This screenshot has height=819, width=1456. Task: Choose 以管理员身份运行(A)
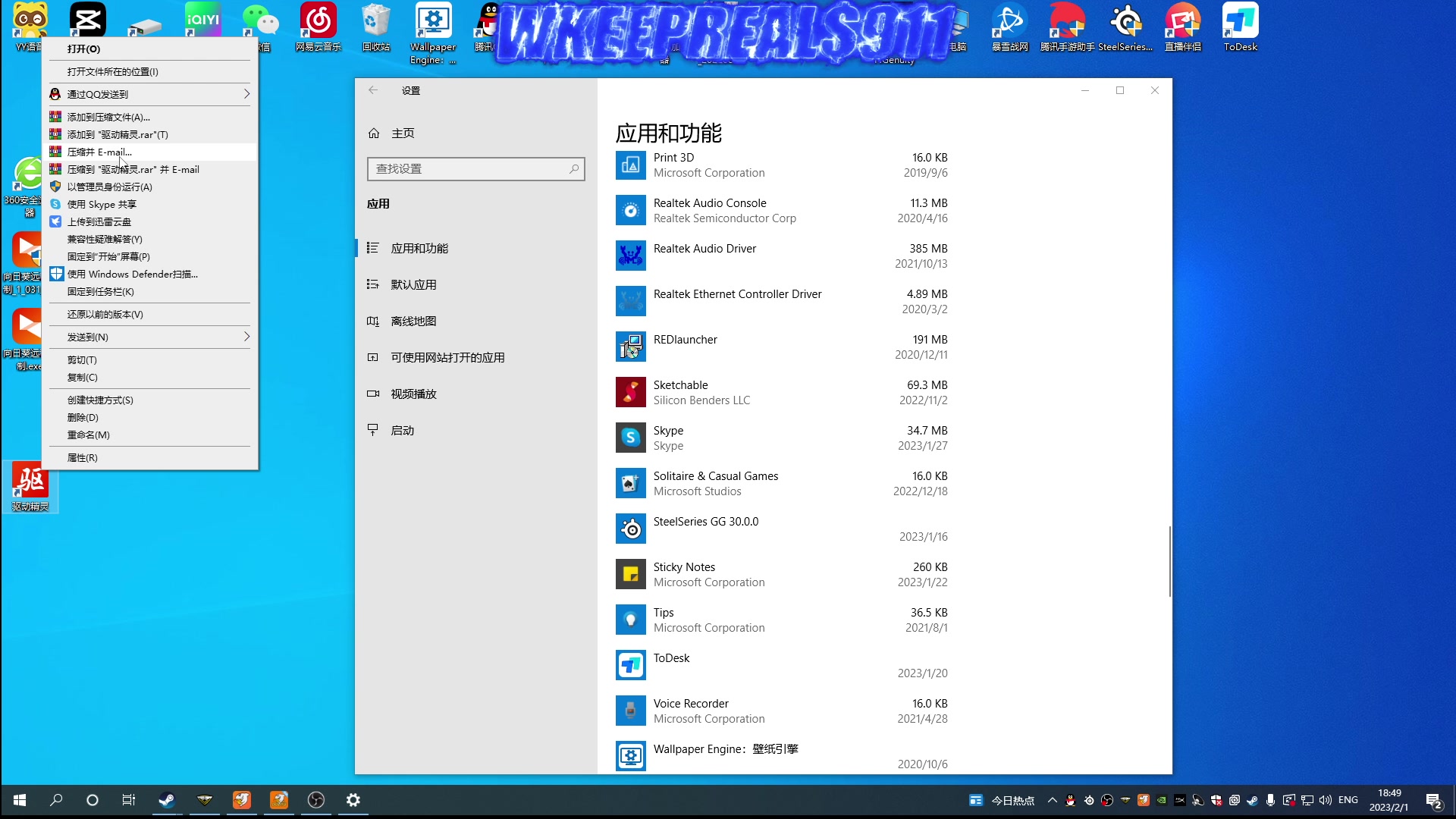click(x=150, y=187)
